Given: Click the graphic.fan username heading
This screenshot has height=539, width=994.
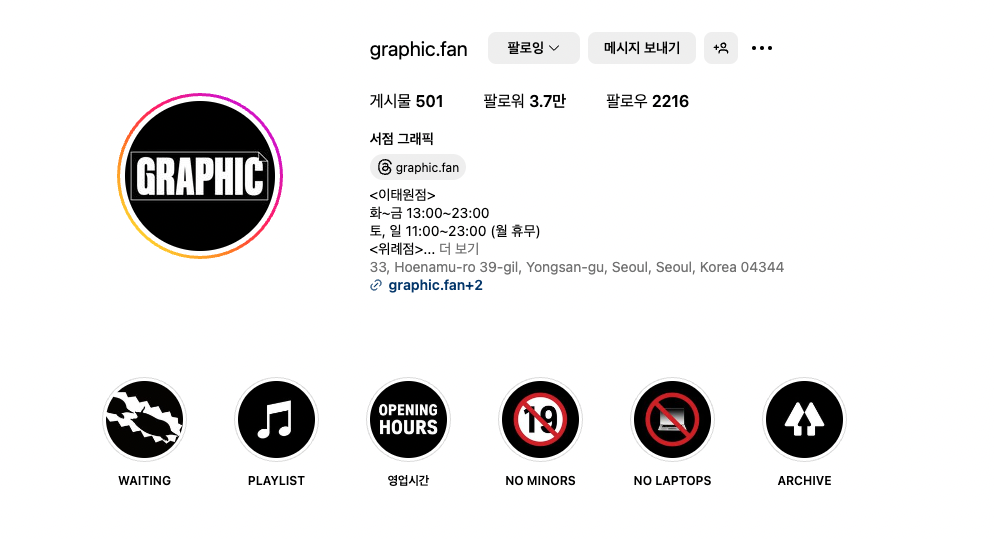Looking at the screenshot, I should 418,49.
